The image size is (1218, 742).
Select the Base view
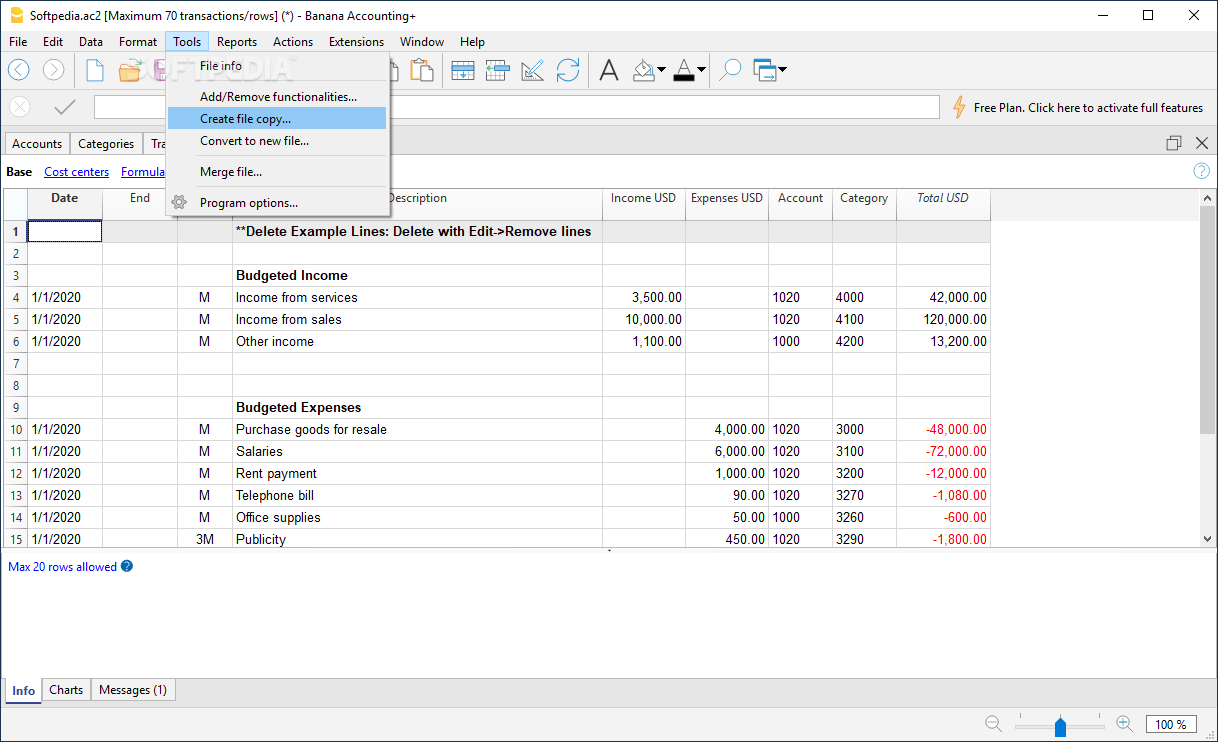click(x=19, y=172)
